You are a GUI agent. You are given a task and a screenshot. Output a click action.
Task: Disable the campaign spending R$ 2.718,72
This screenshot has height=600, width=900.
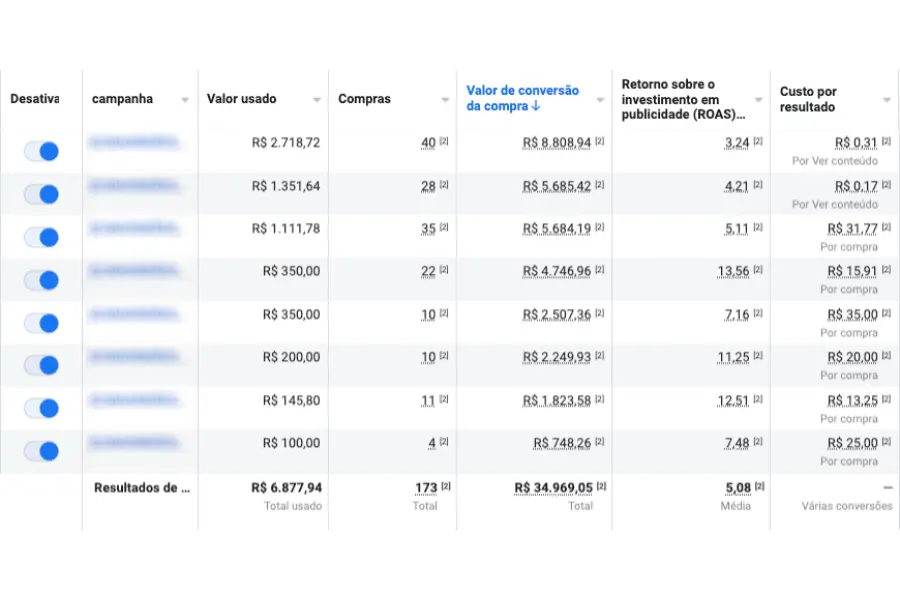point(42,151)
